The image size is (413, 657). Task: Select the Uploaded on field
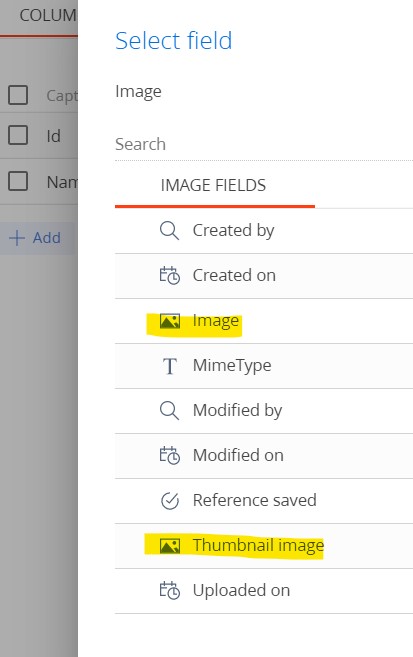264,590
